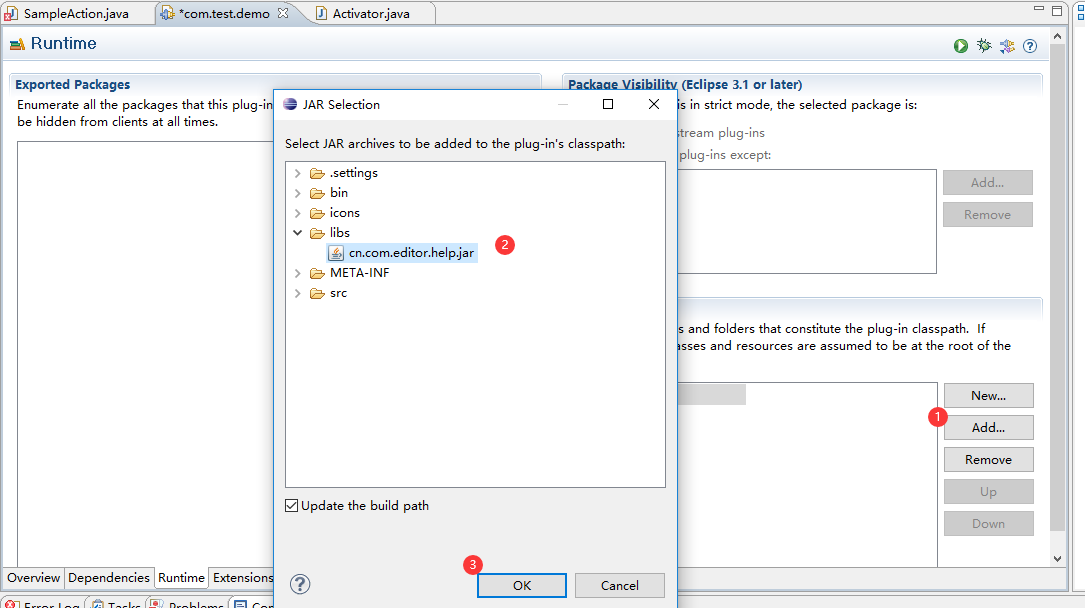Open manifest editor help icon

point(1030,46)
